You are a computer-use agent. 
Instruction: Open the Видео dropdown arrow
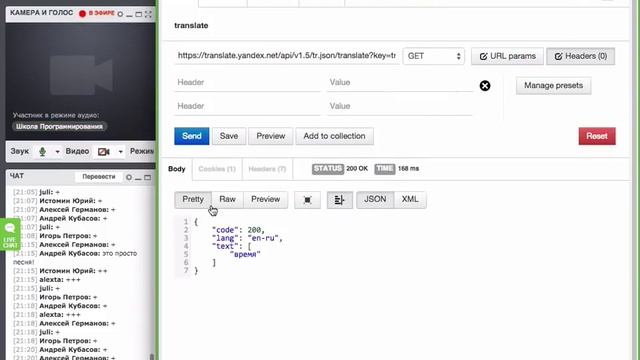120,152
